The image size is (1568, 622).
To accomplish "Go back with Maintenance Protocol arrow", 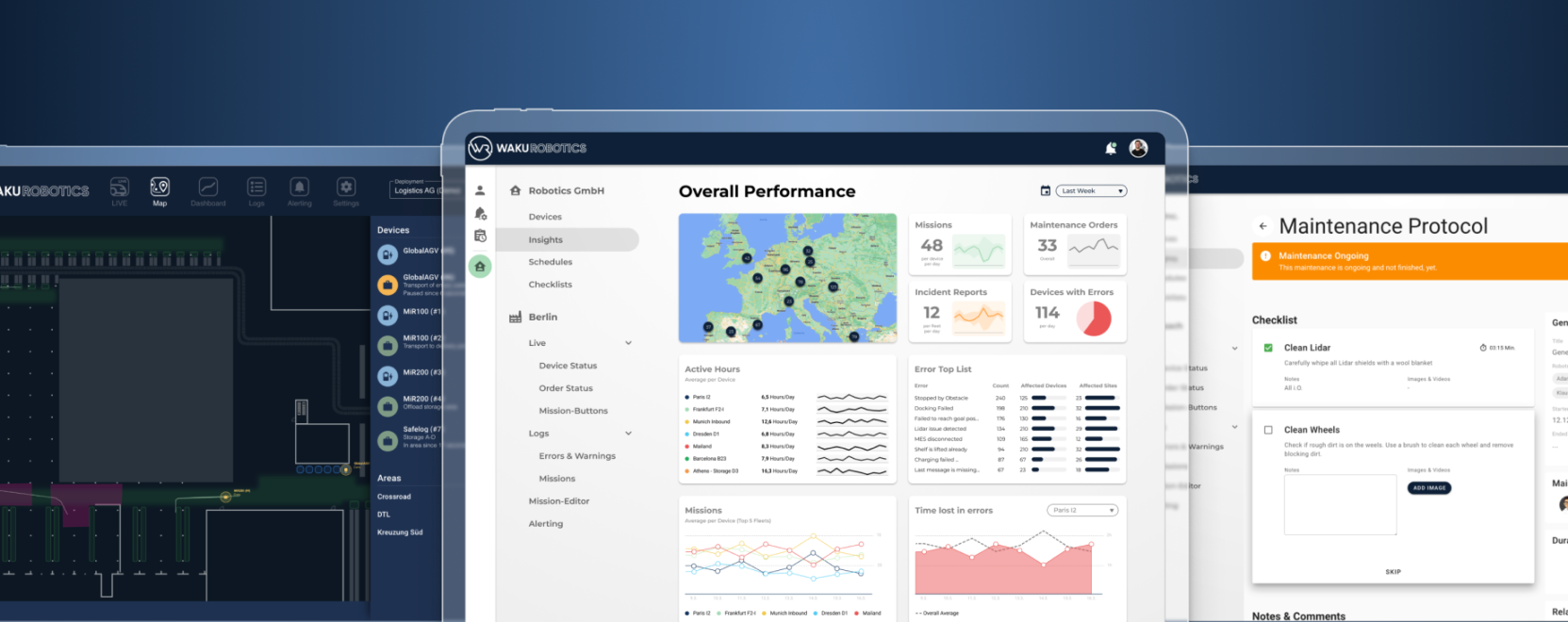I will coord(1263,226).
